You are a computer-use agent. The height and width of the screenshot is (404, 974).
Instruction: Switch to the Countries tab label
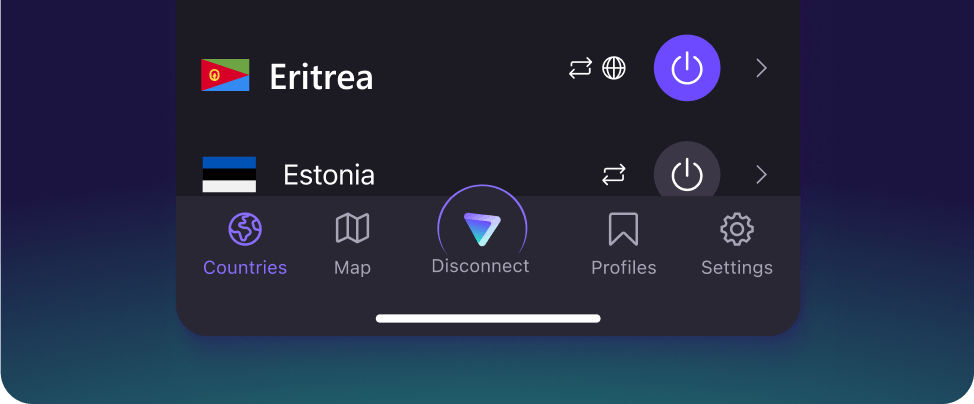tap(245, 268)
